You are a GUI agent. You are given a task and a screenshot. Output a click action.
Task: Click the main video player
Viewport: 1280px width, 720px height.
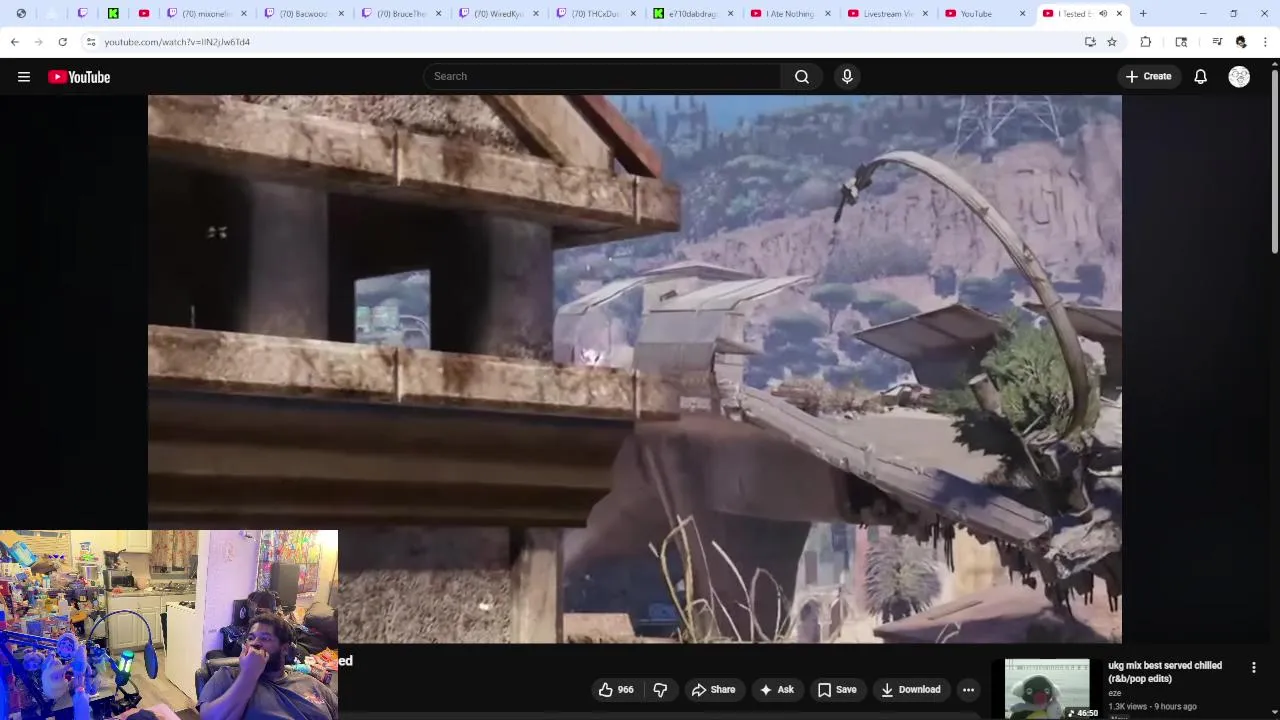click(x=634, y=368)
